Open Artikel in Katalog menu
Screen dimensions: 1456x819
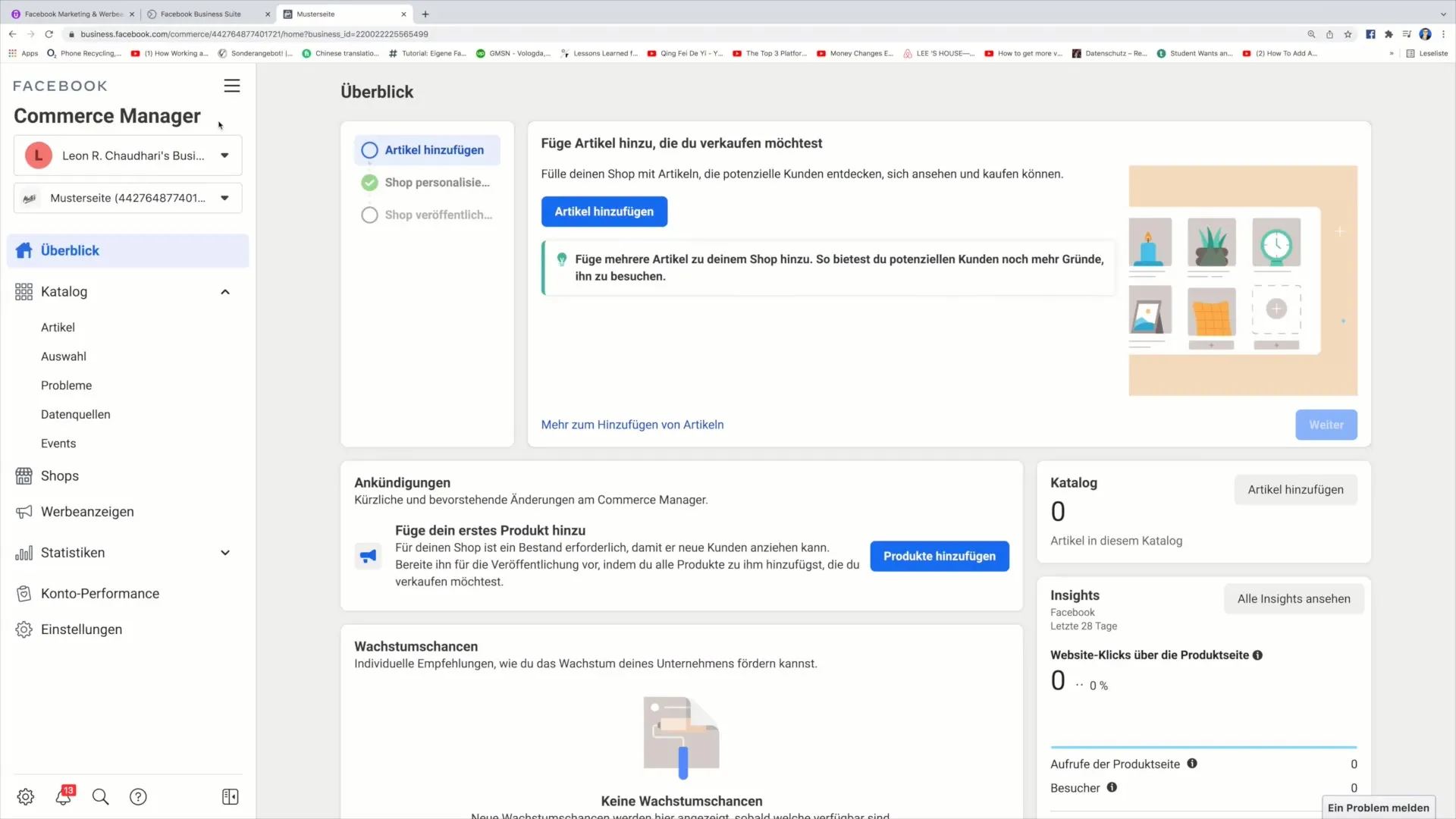[x=58, y=328]
